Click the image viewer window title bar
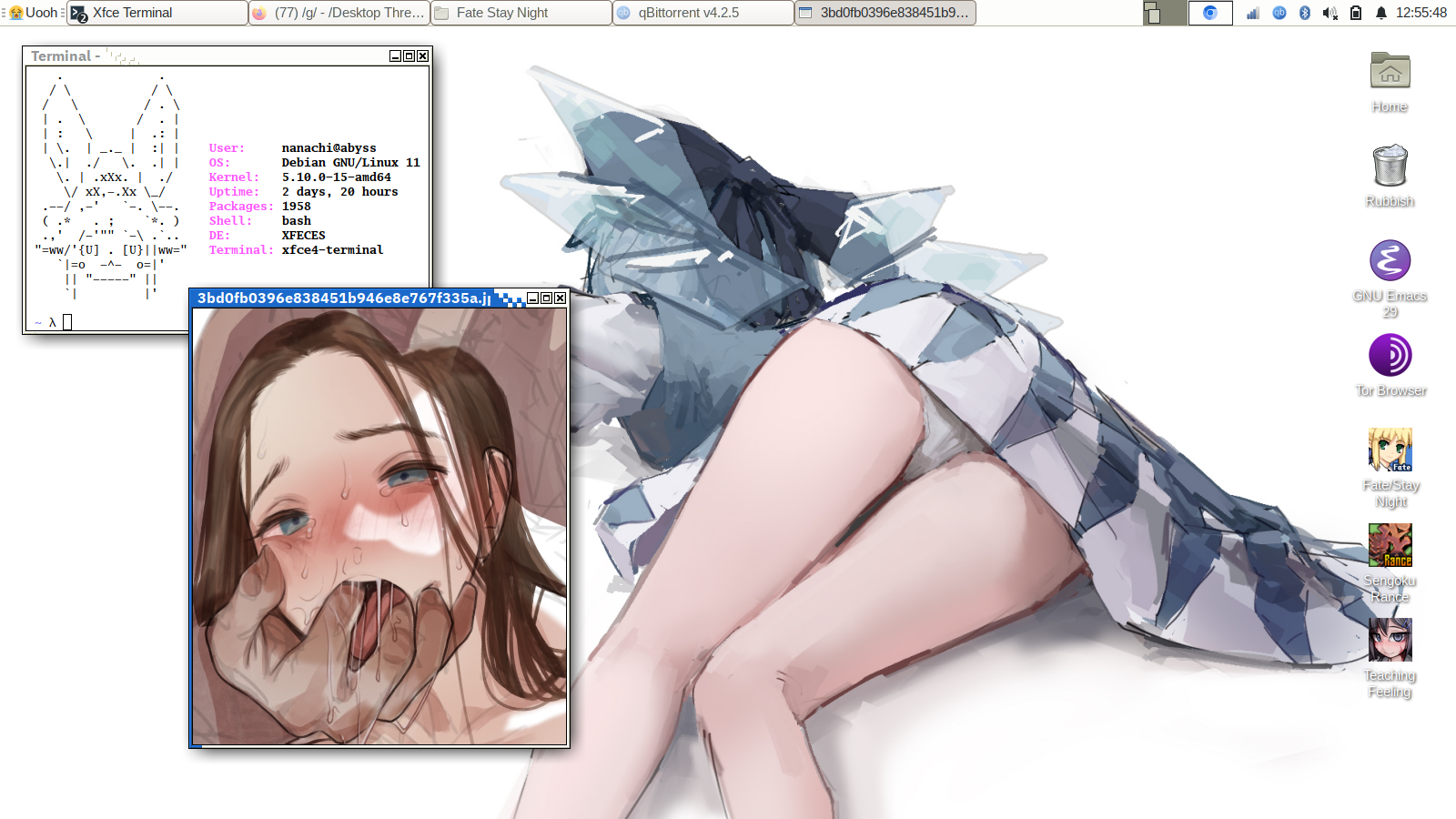1456x819 pixels. (x=357, y=298)
